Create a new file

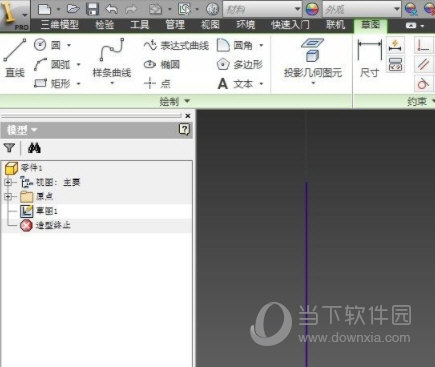[x=44, y=9]
